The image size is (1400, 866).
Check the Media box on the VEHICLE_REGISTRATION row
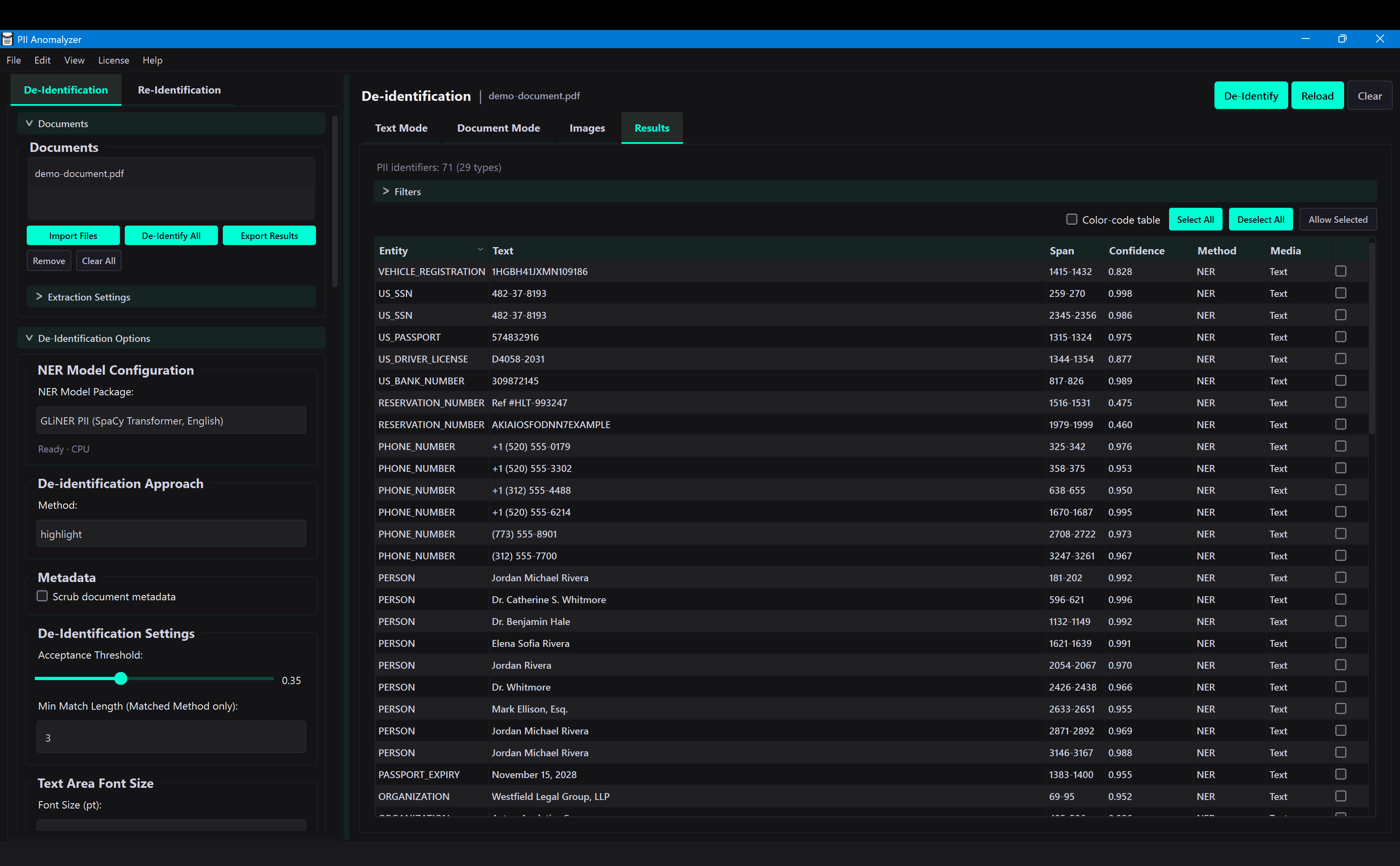(1340, 270)
